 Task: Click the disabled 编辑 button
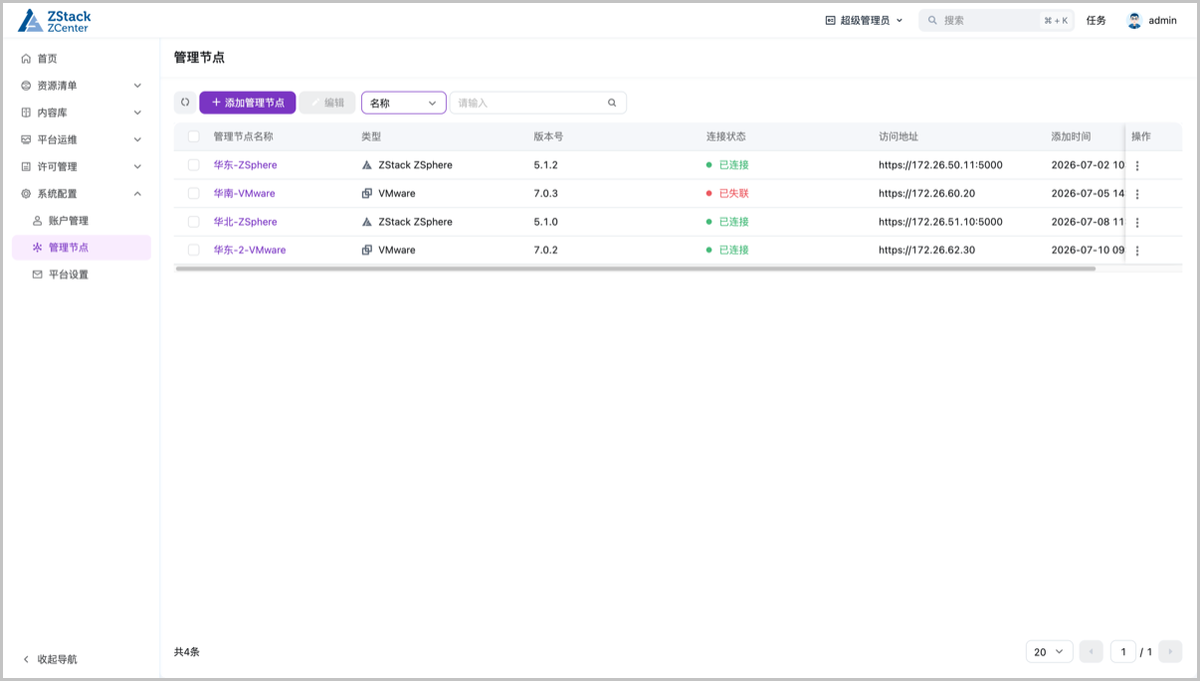(x=328, y=102)
